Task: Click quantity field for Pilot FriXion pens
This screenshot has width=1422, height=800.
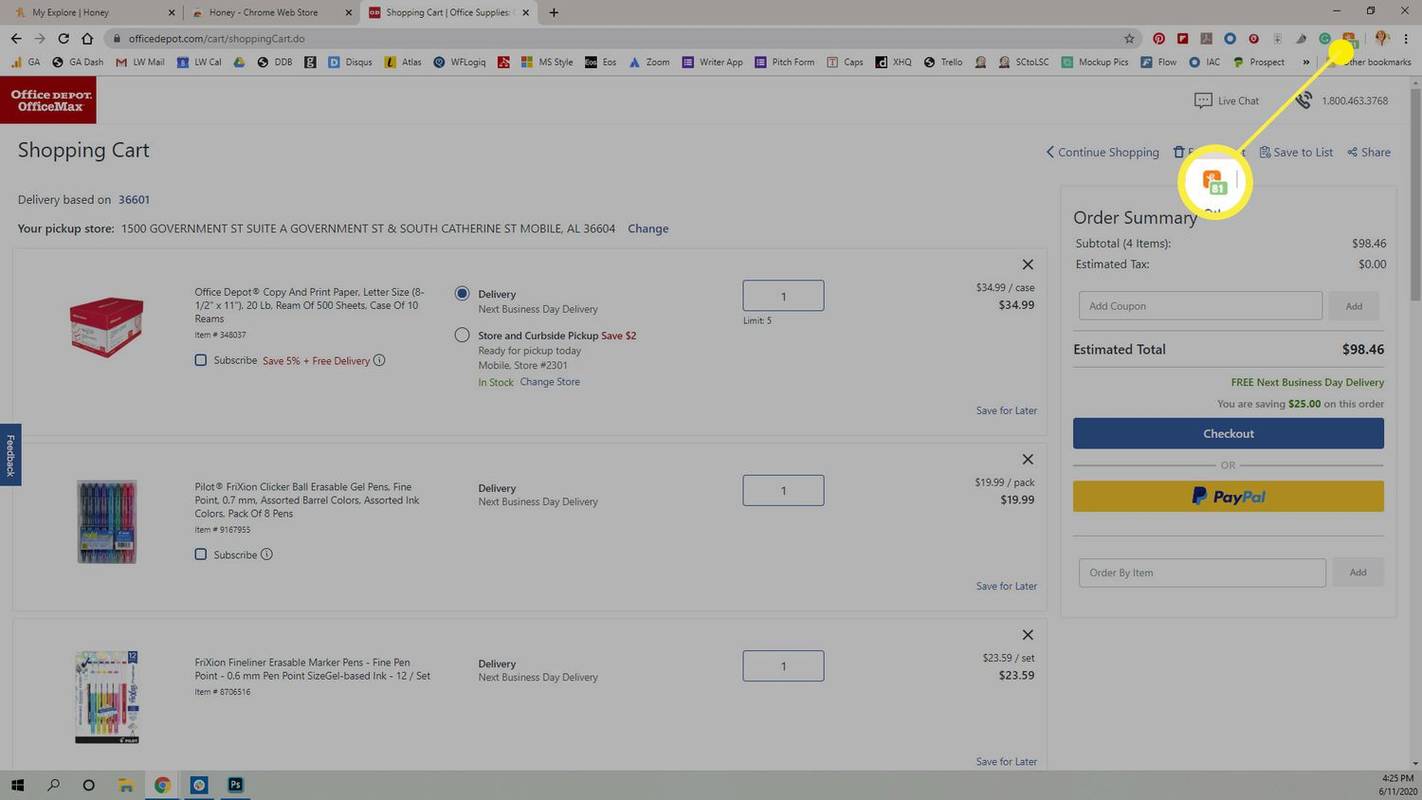Action: tap(783, 491)
